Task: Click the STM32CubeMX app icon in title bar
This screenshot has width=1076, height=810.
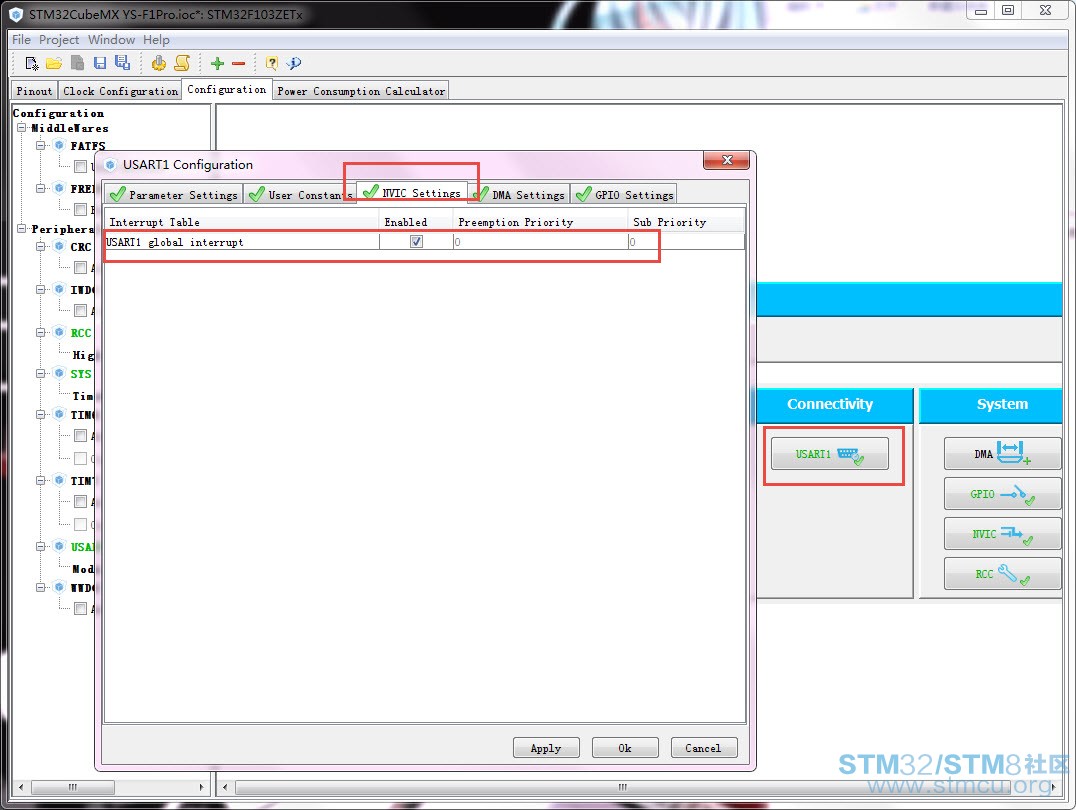Action: [16, 14]
